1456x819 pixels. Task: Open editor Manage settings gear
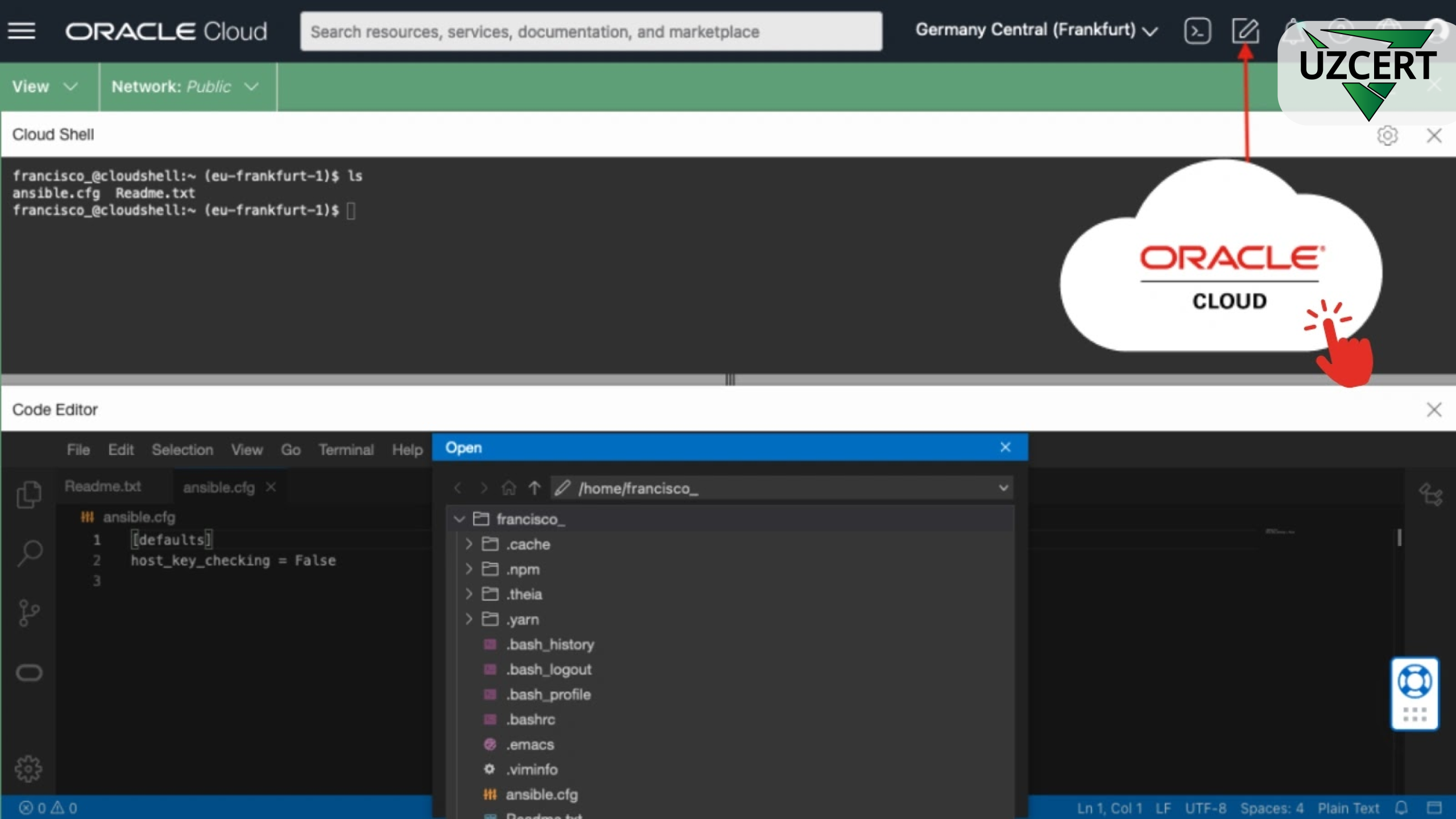click(28, 768)
